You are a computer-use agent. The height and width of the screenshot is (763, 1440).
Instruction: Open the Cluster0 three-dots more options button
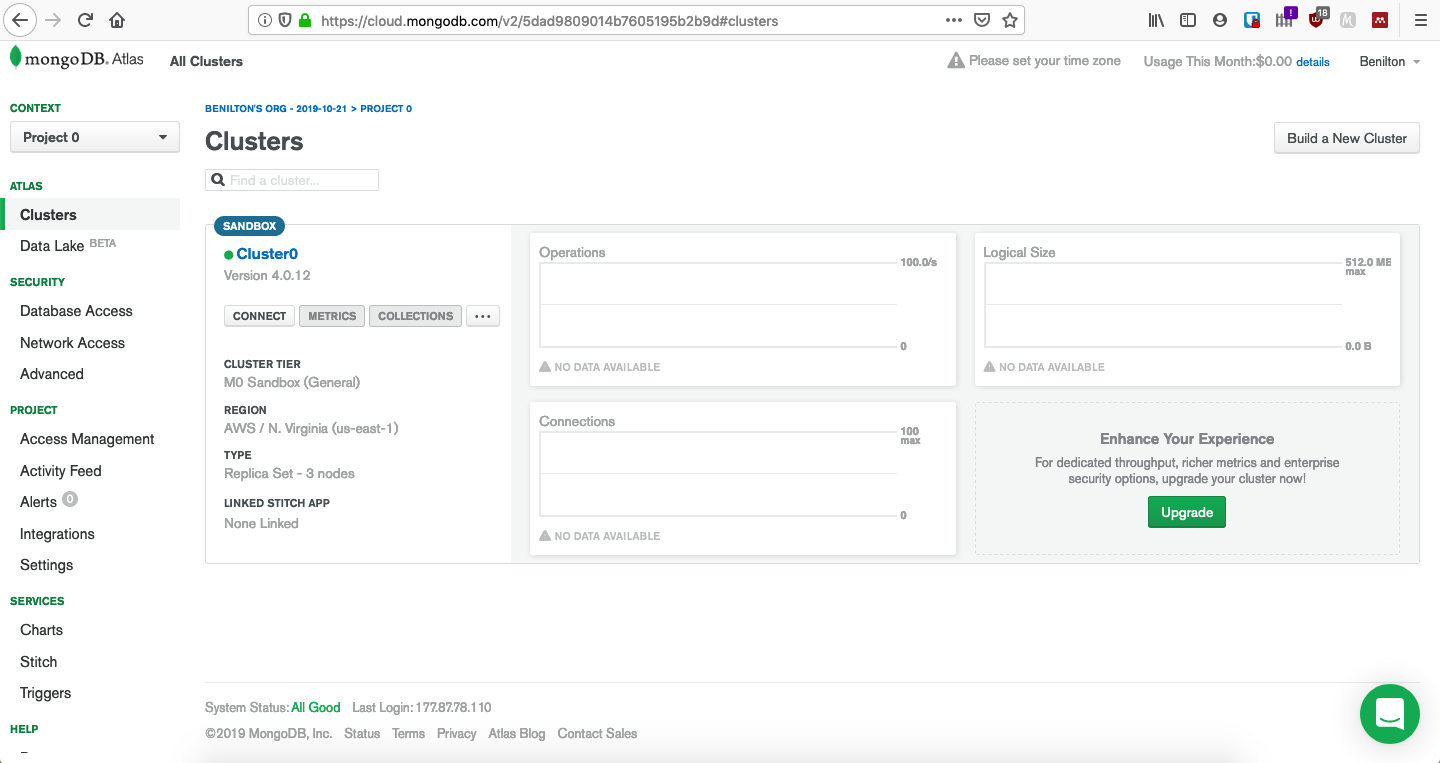pos(483,316)
